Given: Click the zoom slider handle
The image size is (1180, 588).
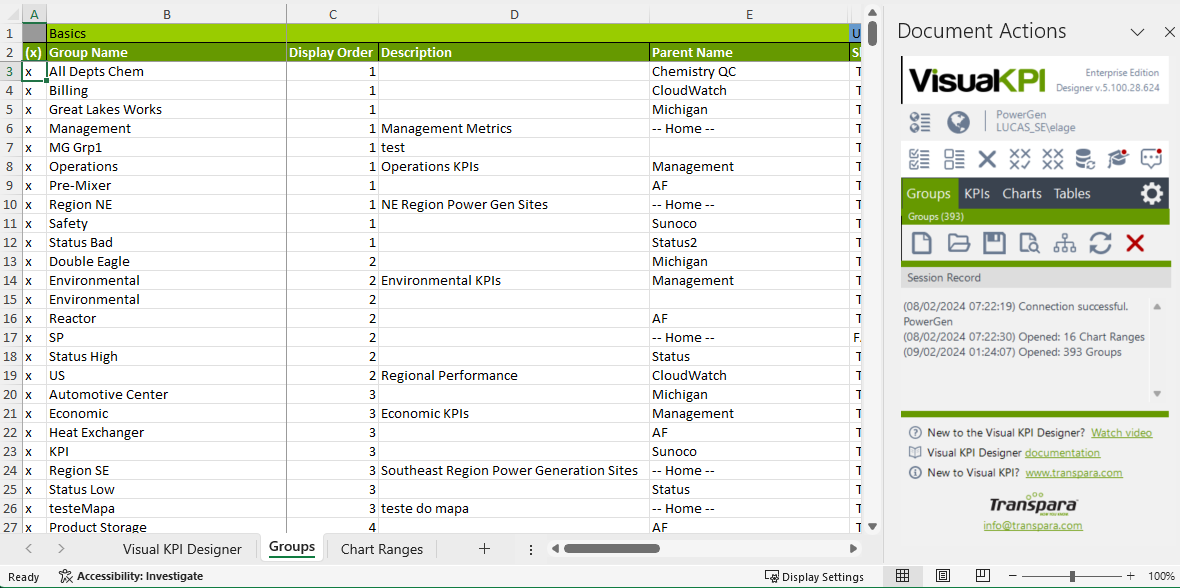Looking at the screenshot, I should click(1072, 576).
